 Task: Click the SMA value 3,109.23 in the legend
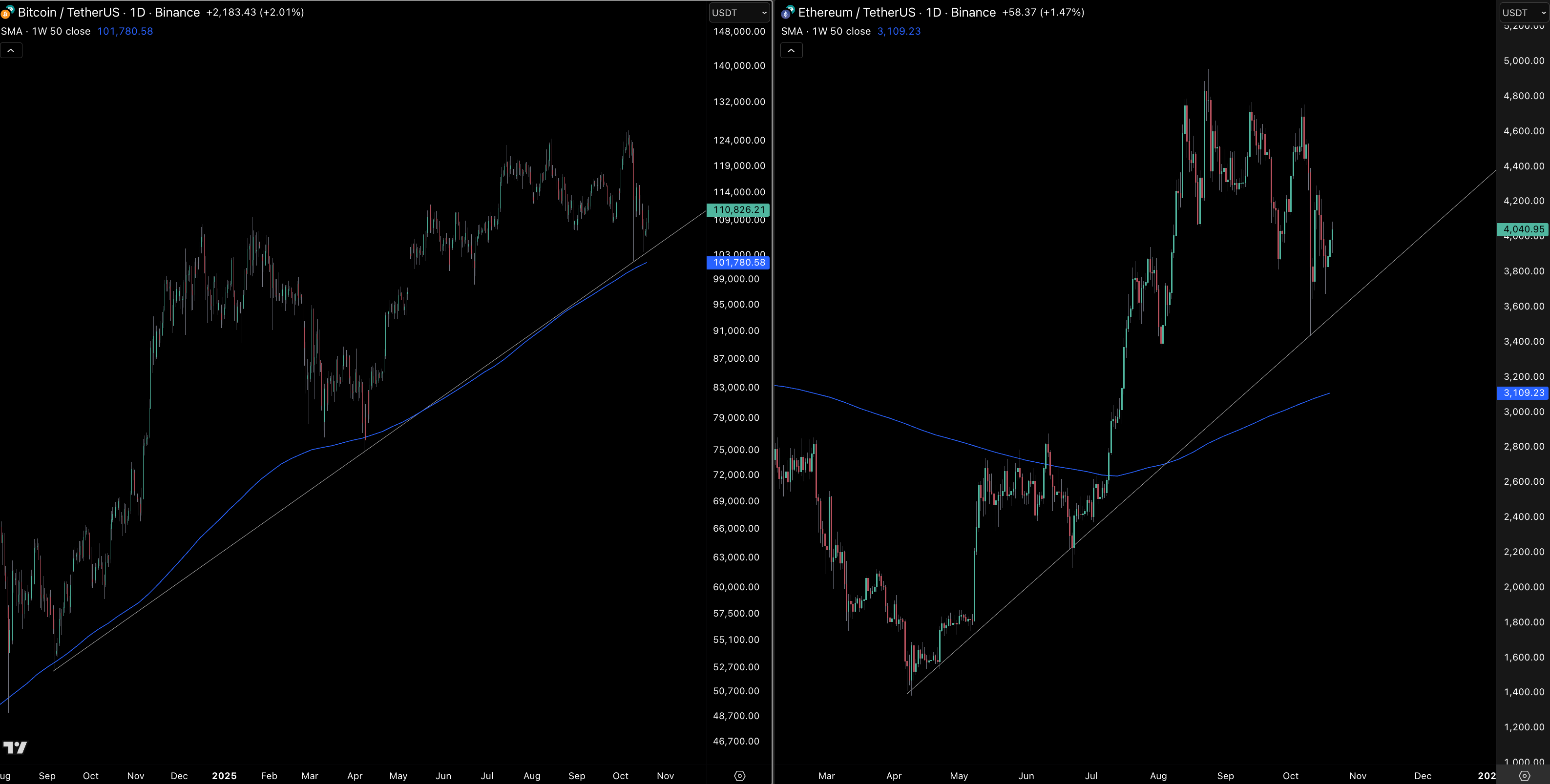[x=899, y=31]
